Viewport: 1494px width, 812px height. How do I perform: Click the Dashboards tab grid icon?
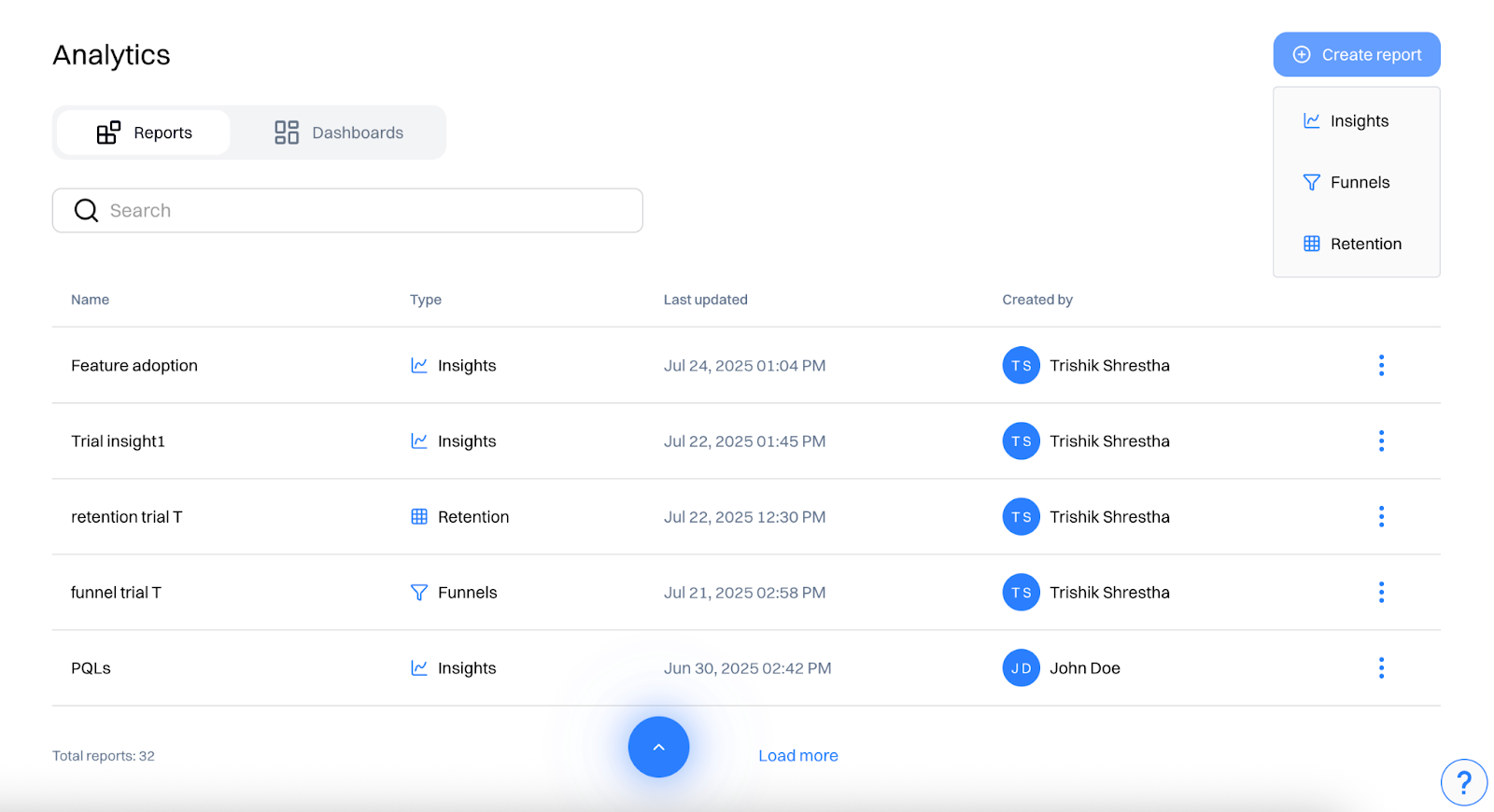287,133
